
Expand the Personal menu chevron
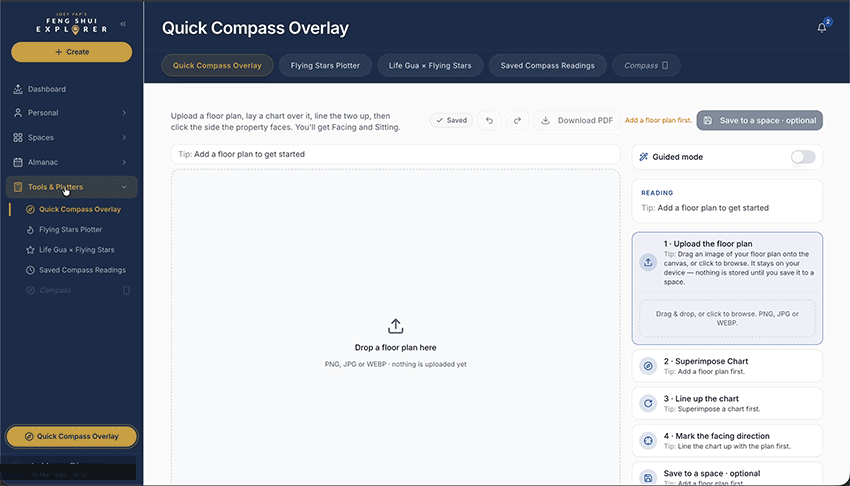(124, 113)
